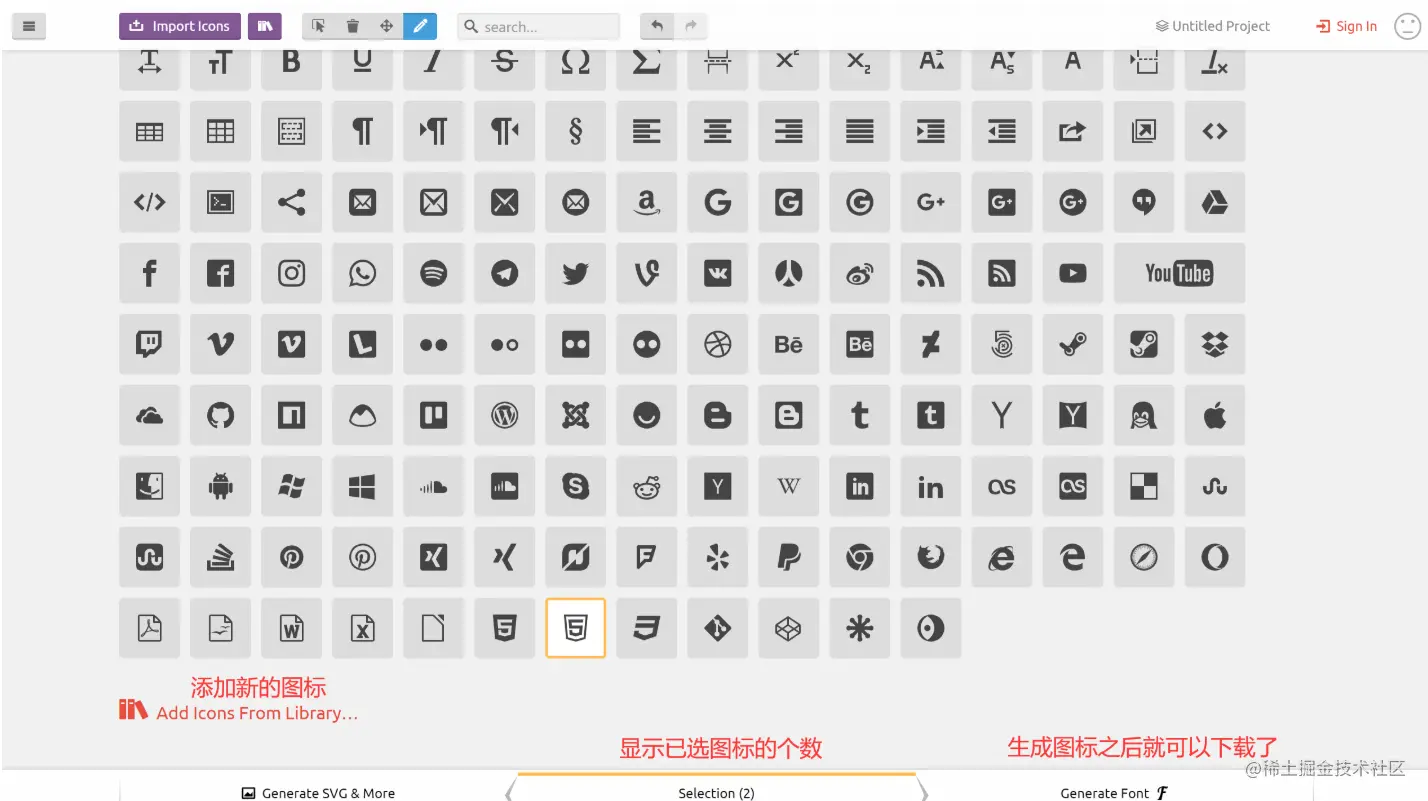
Task: Select the GitHub icon
Action: click(221, 415)
